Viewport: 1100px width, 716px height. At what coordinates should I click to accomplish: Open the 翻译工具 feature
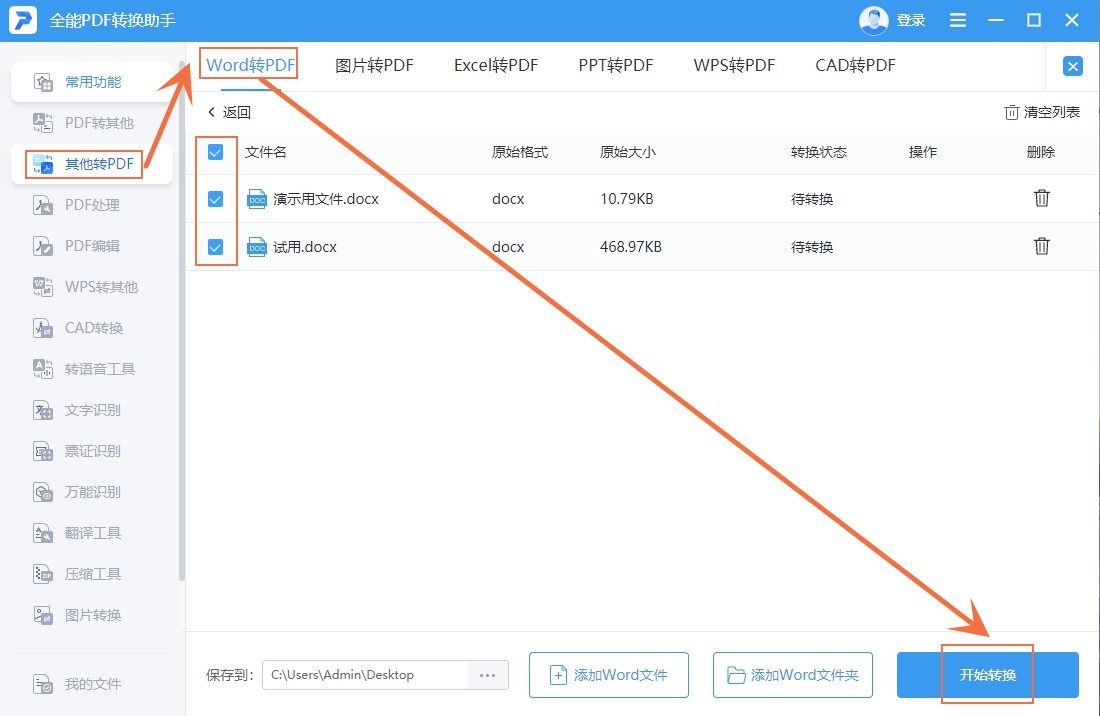95,532
